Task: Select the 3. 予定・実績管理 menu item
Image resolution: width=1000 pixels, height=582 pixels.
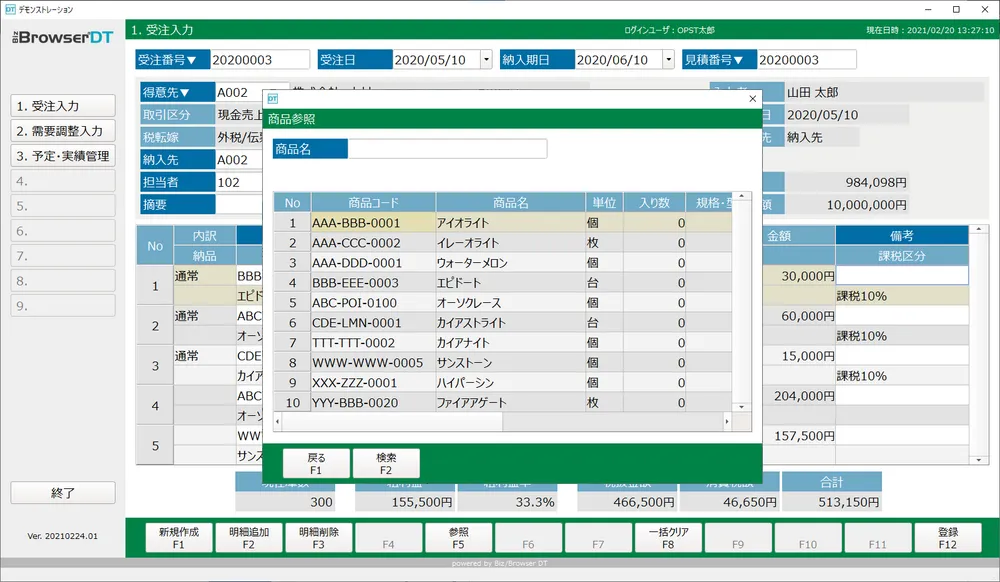Action: (x=62, y=155)
